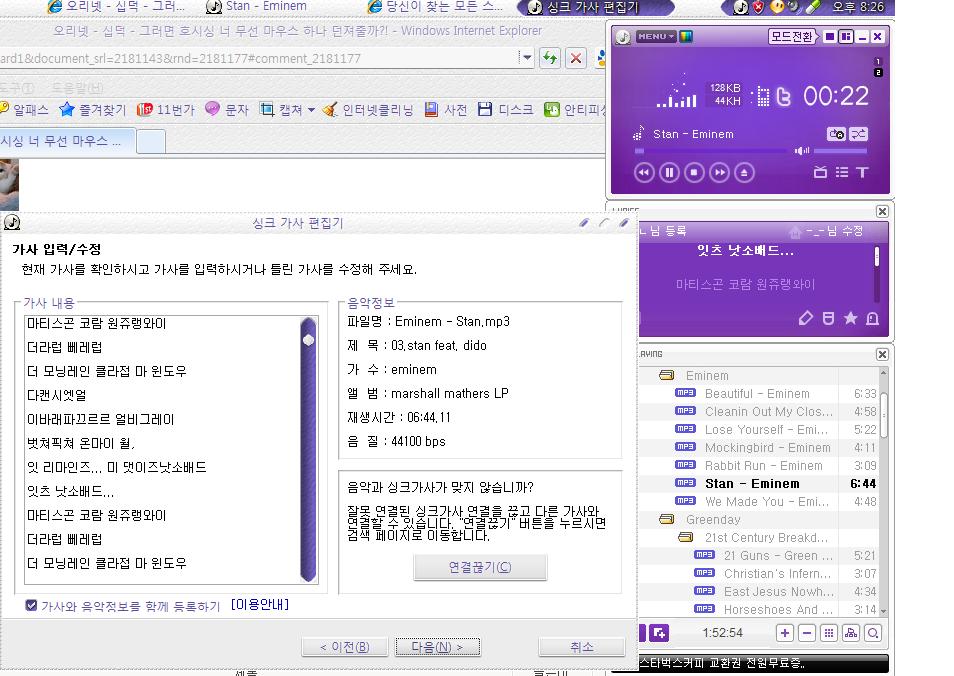Click the scroll-up arrow of playlist scrollbar
The image size is (954, 676).
click(x=883, y=373)
